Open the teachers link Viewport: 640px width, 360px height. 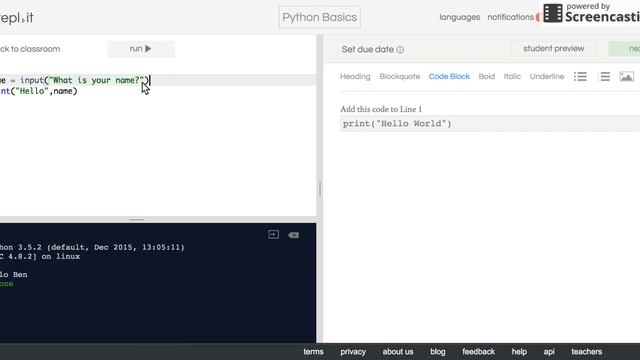coord(587,351)
